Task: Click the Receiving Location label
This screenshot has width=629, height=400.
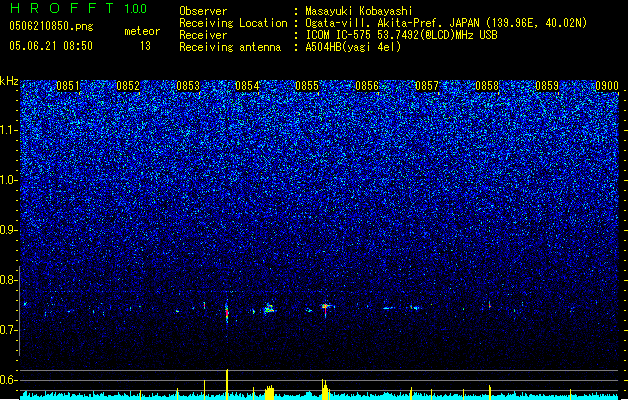Action: 233,23
